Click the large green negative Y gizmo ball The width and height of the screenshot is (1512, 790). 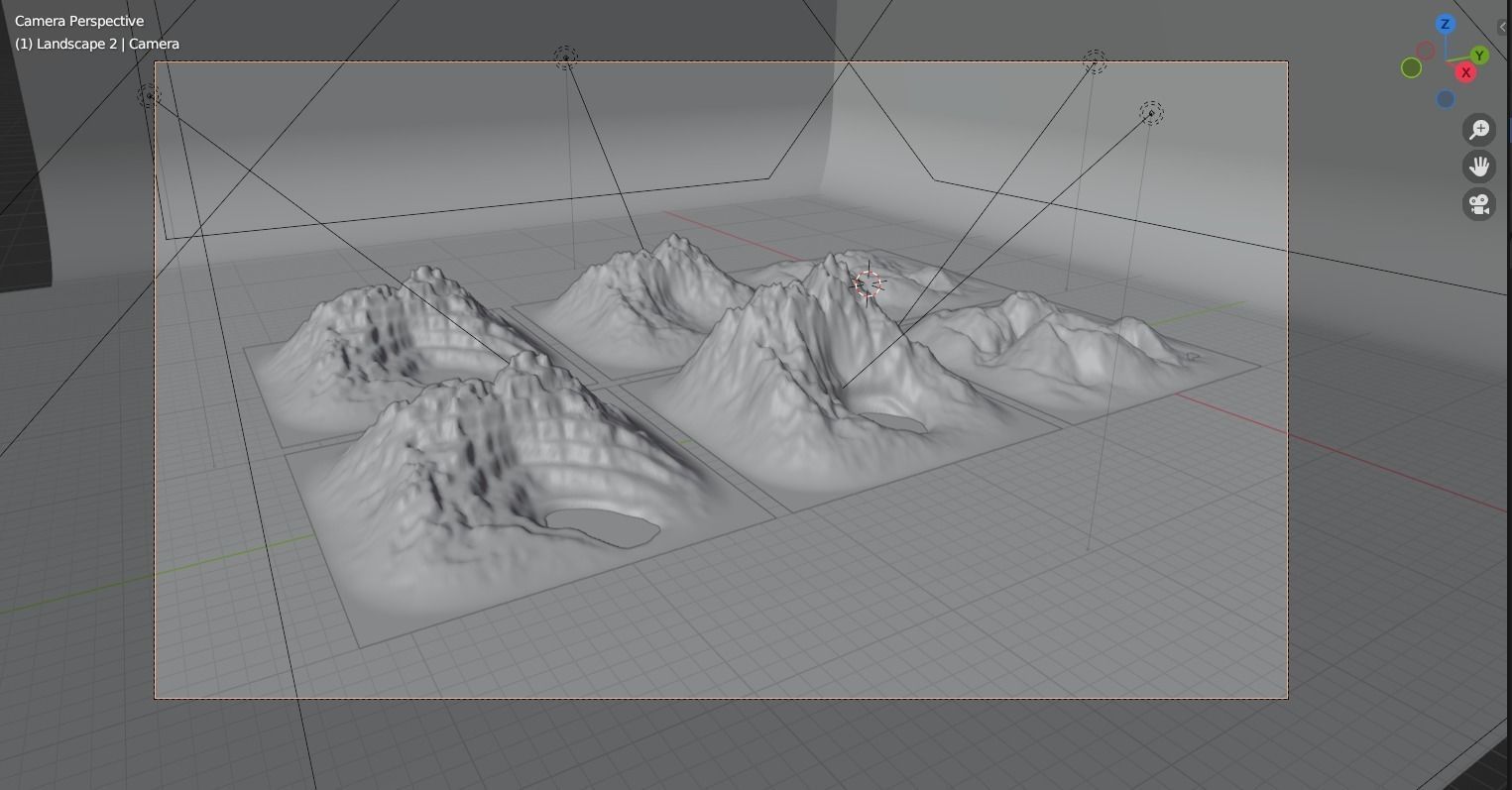1411,67
